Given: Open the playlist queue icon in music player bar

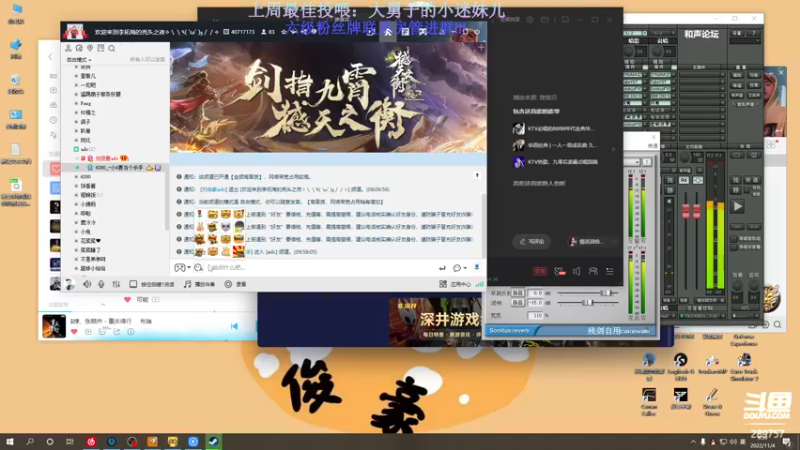Looking at the screenshot, I should (610, 271).
